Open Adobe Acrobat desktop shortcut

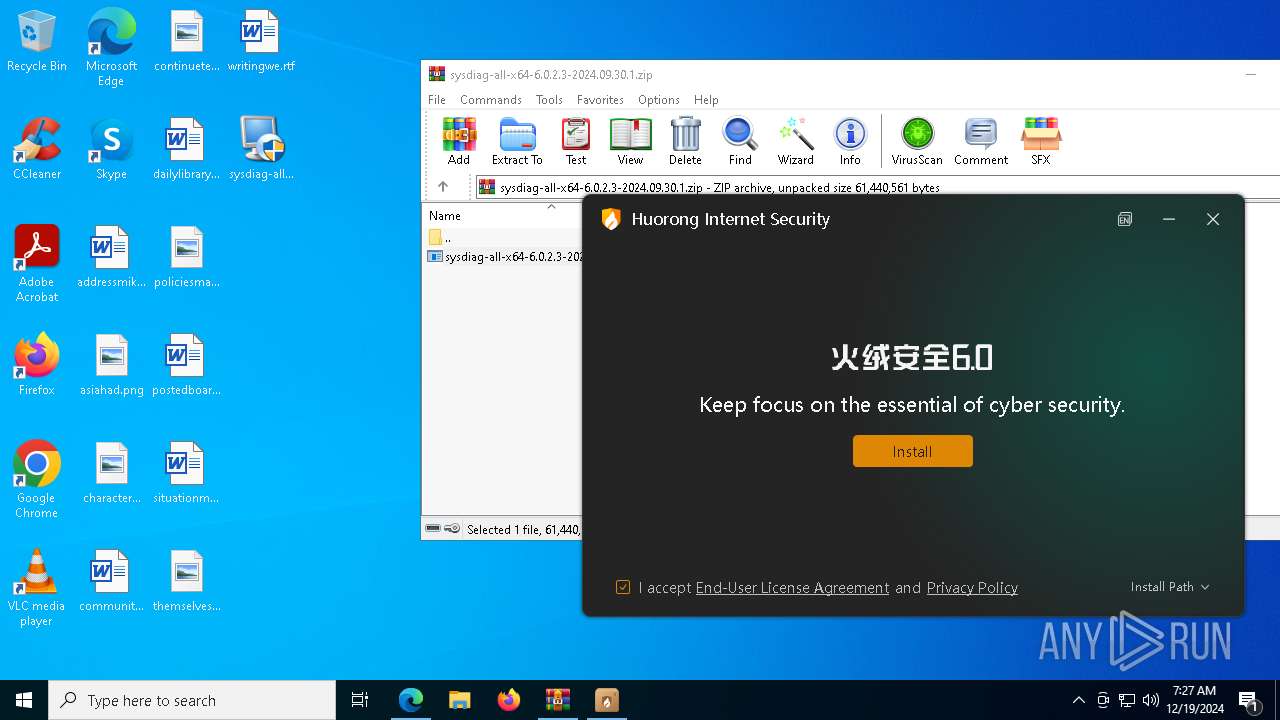click(37, 264)
